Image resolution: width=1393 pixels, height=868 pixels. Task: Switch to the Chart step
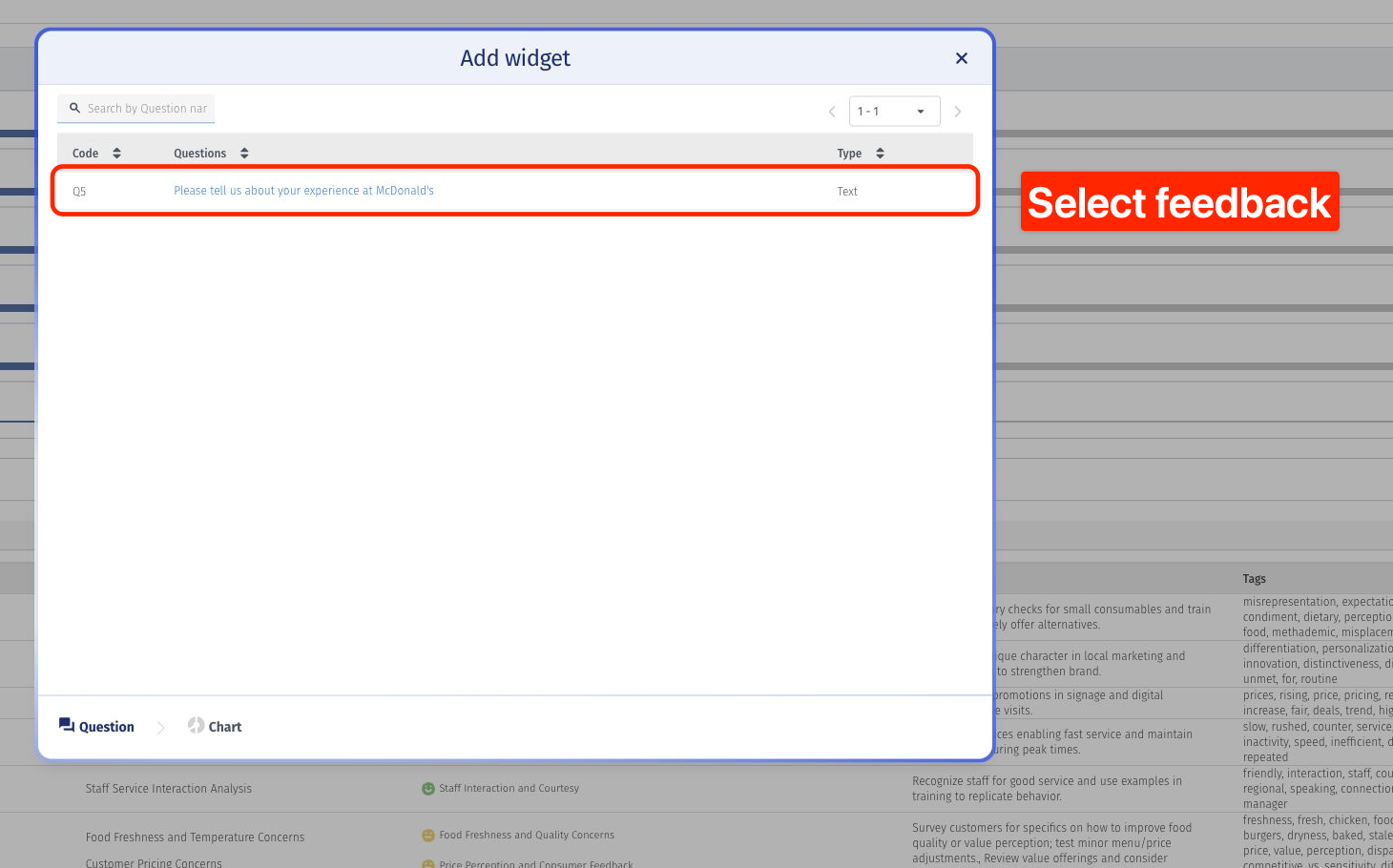pyautogui.click(x=215, y=726)
